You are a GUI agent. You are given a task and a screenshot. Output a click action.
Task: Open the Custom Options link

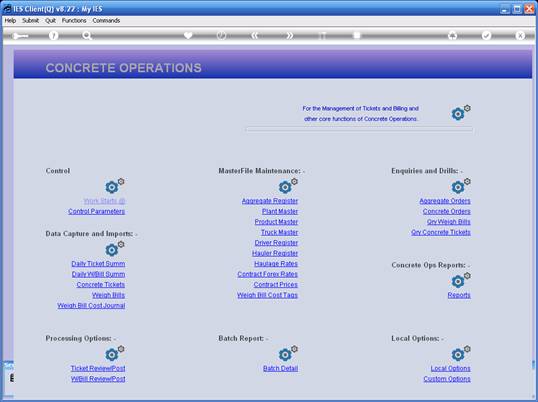pos(447,379)
